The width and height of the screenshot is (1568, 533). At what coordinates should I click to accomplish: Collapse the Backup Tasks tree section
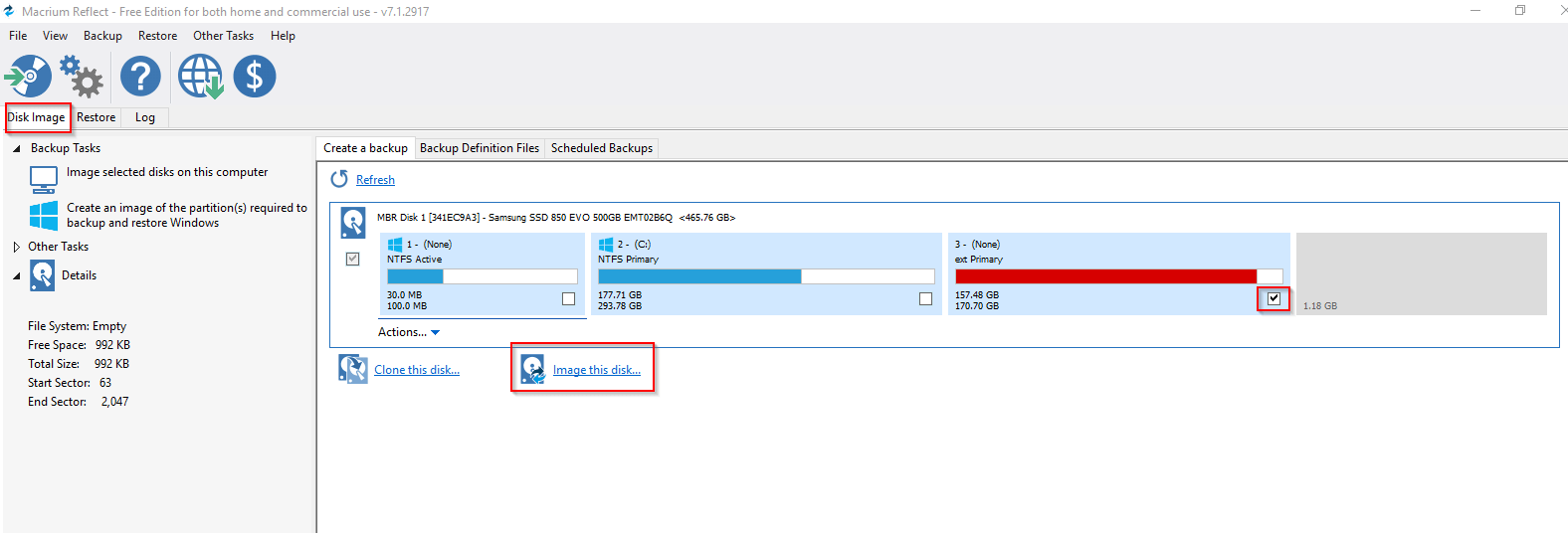coord(16,148)
